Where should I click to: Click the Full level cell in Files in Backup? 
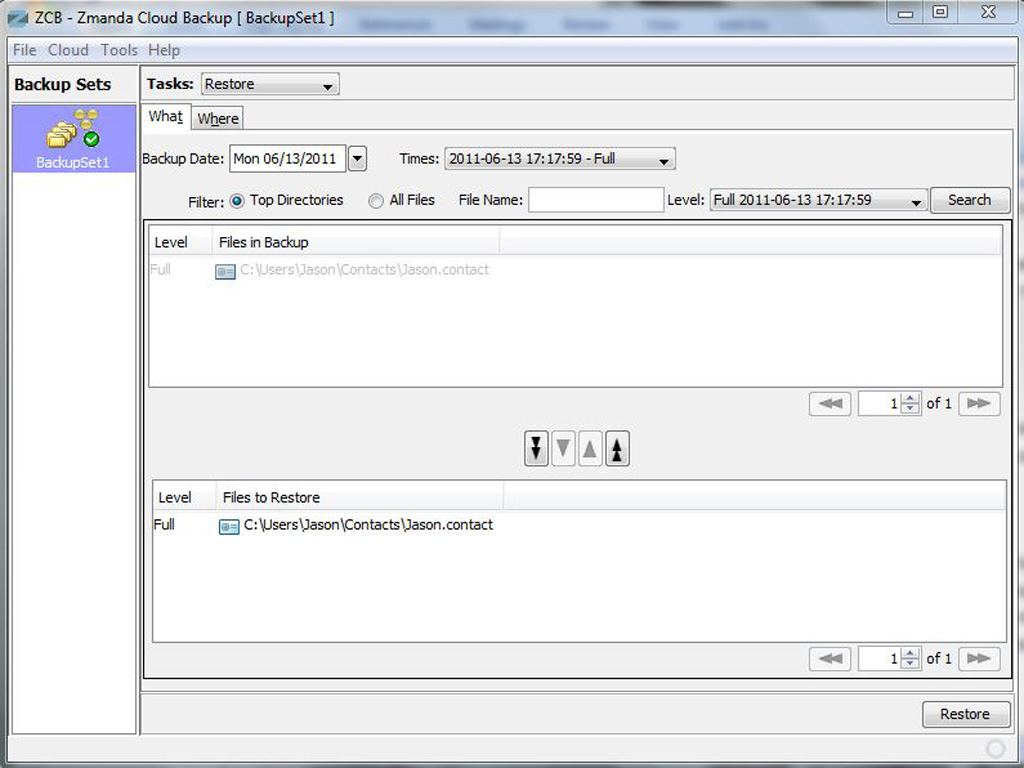tap(161, 269)
